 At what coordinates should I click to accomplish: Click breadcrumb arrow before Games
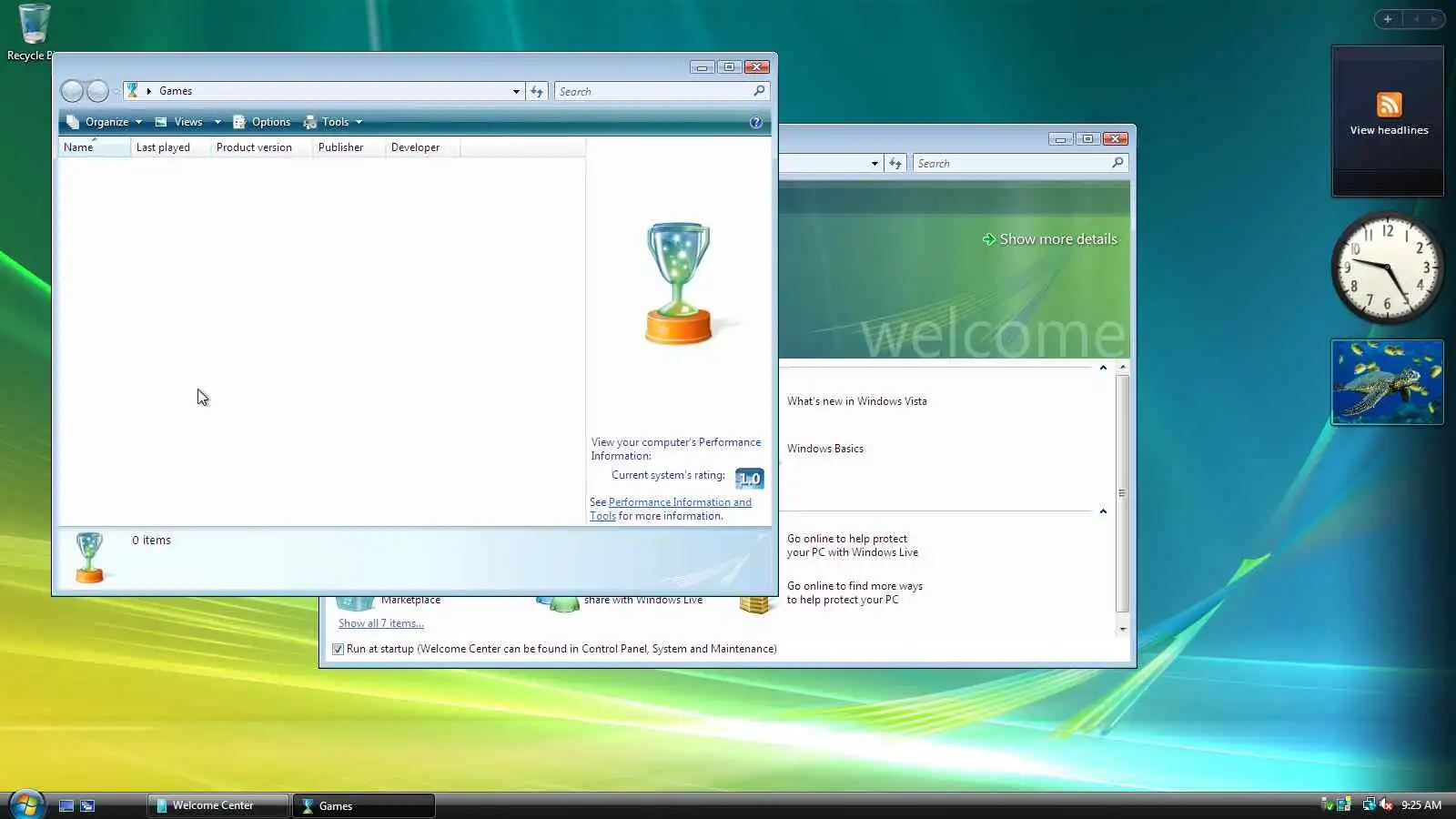[x=149, y=91]
